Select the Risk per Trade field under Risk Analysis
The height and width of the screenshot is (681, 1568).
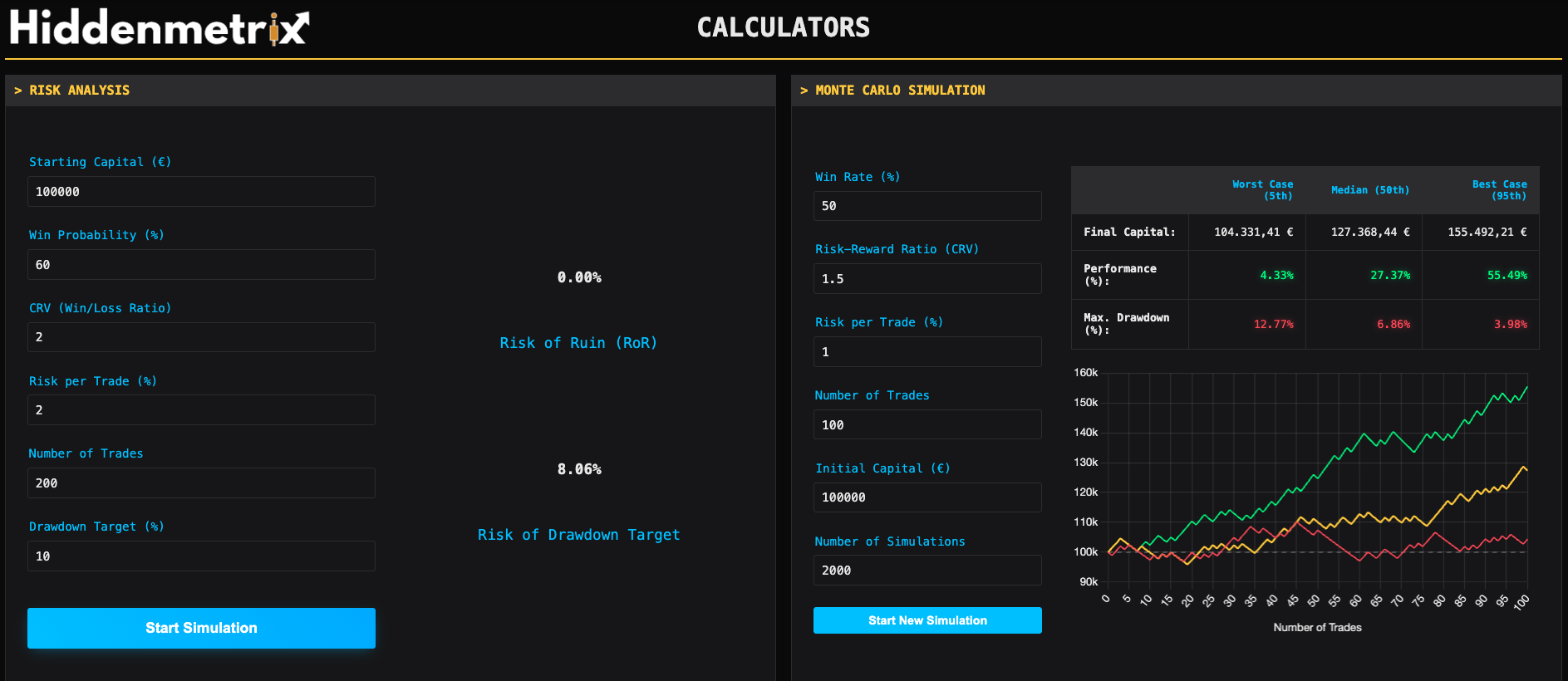point(201,409)
